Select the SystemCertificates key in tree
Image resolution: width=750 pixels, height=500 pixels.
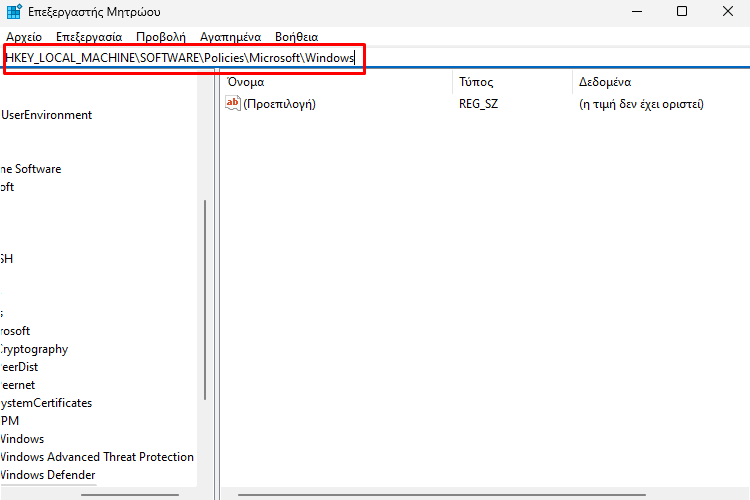coord(46,403)
